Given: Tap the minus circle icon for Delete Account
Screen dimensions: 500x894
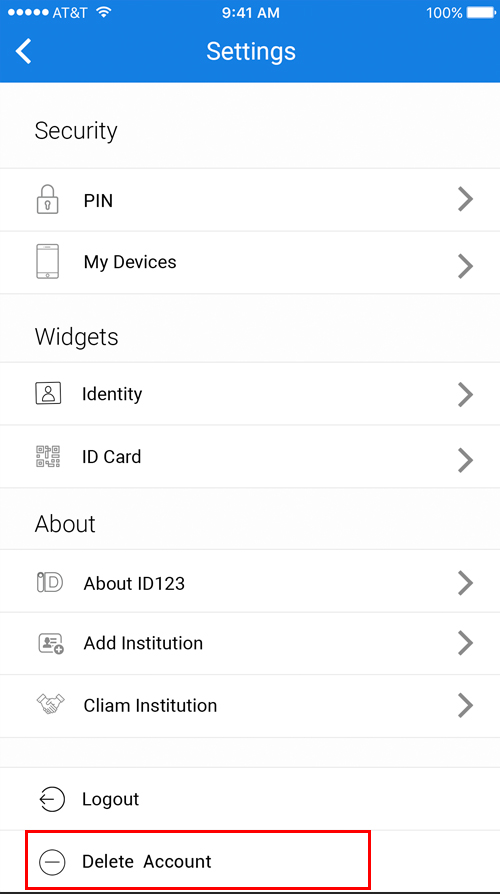Looking at the screenshot, I should pos(52,862).
